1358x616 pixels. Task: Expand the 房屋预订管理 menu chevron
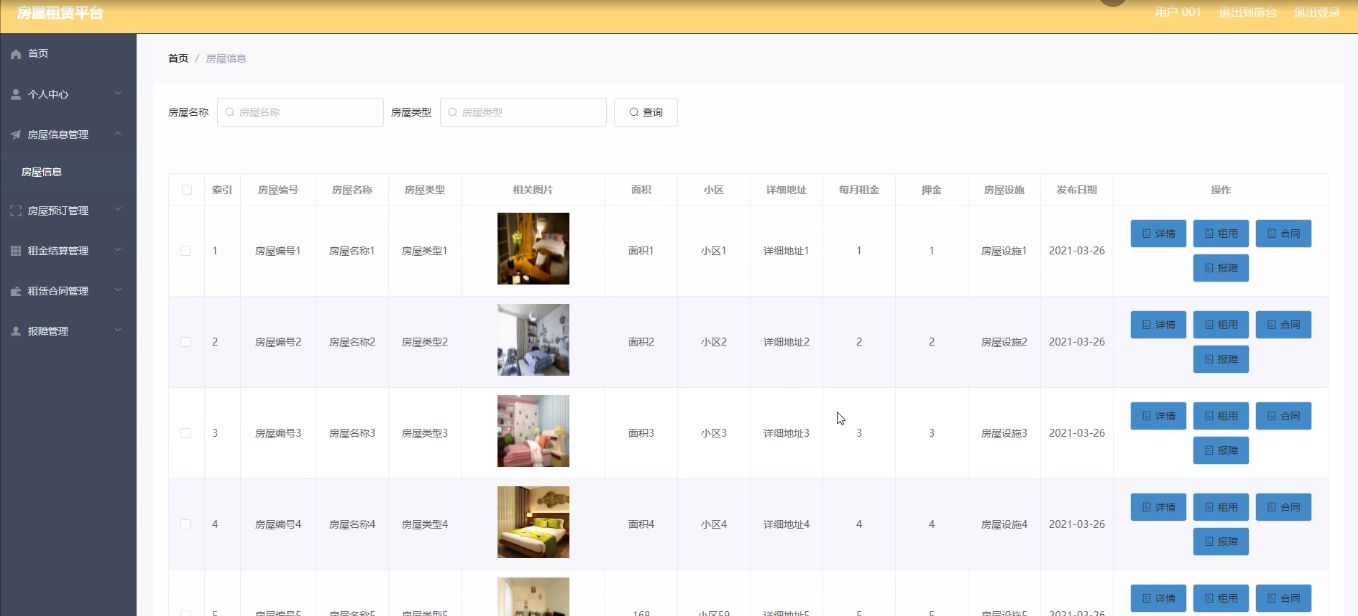pyautogui.click(x=118, y=210)
